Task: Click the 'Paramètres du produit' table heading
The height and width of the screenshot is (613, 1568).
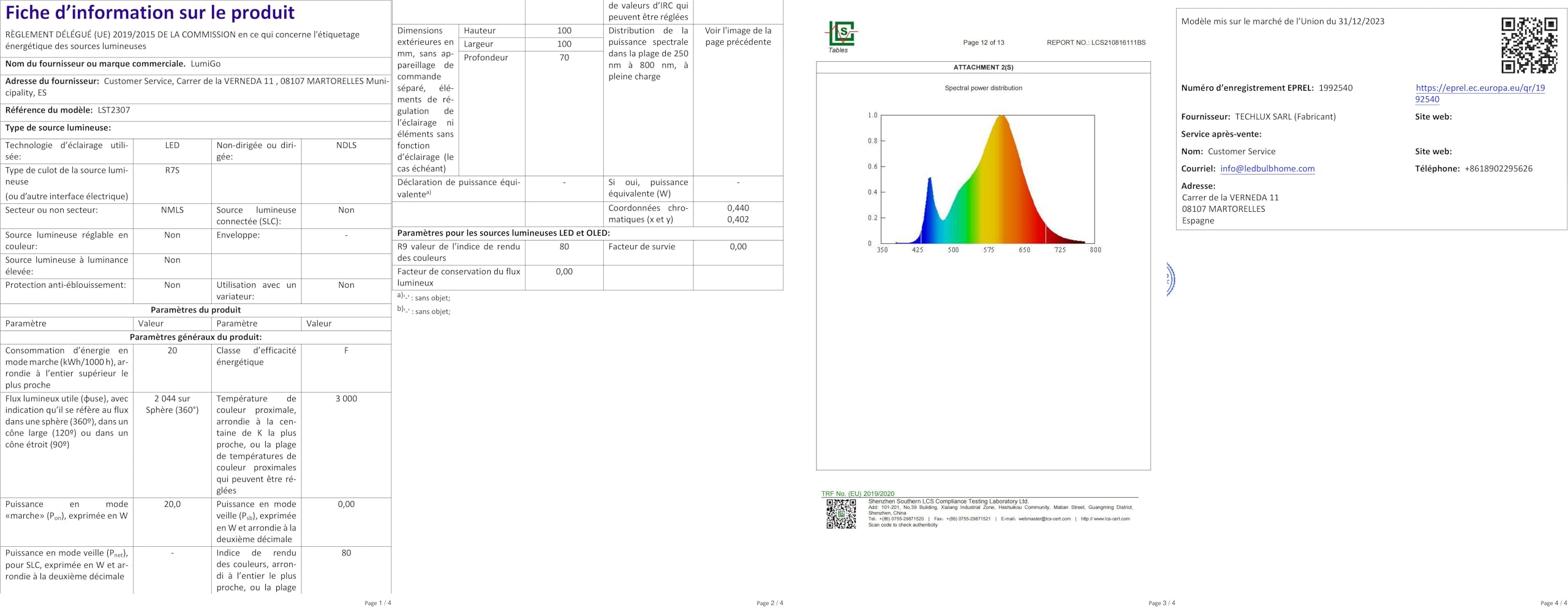Action: coord(196,310)
